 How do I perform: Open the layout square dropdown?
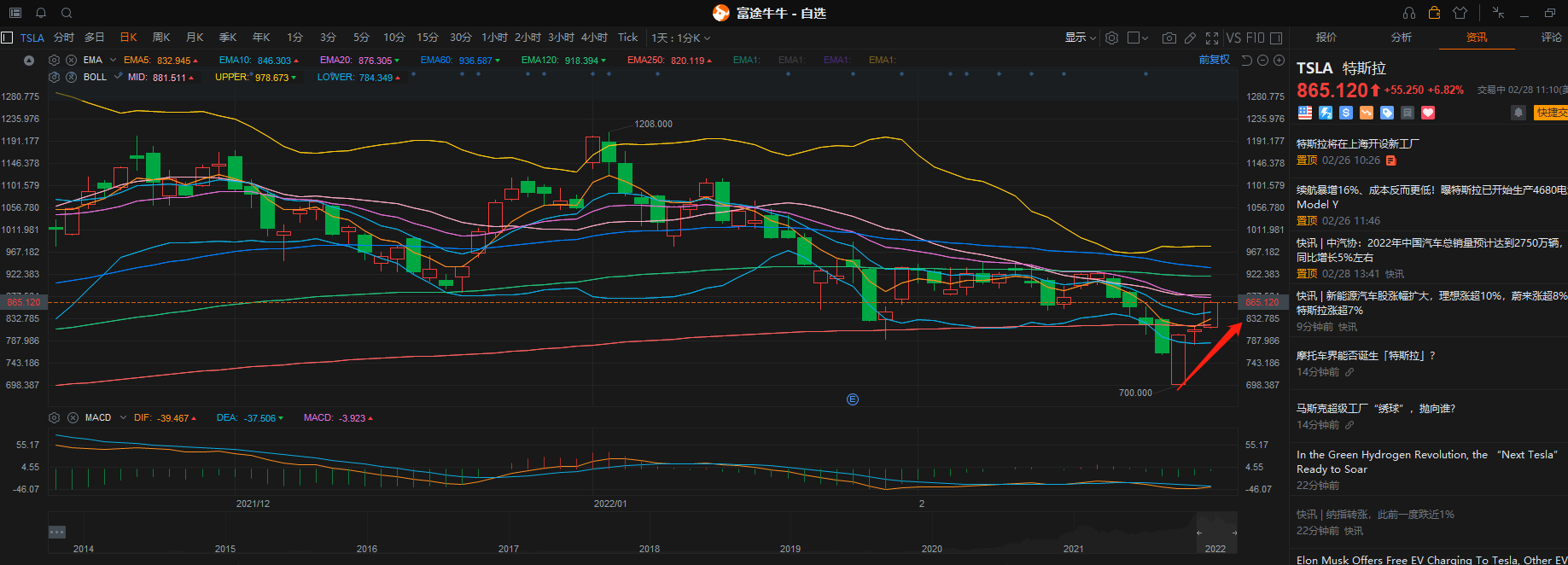(1138, 38)
